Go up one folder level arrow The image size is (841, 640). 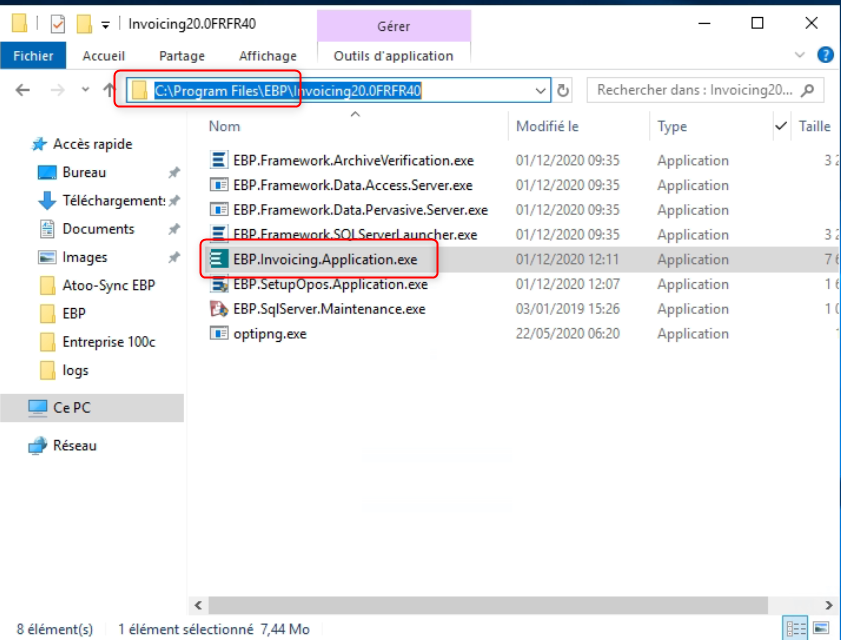pos(109,90)
